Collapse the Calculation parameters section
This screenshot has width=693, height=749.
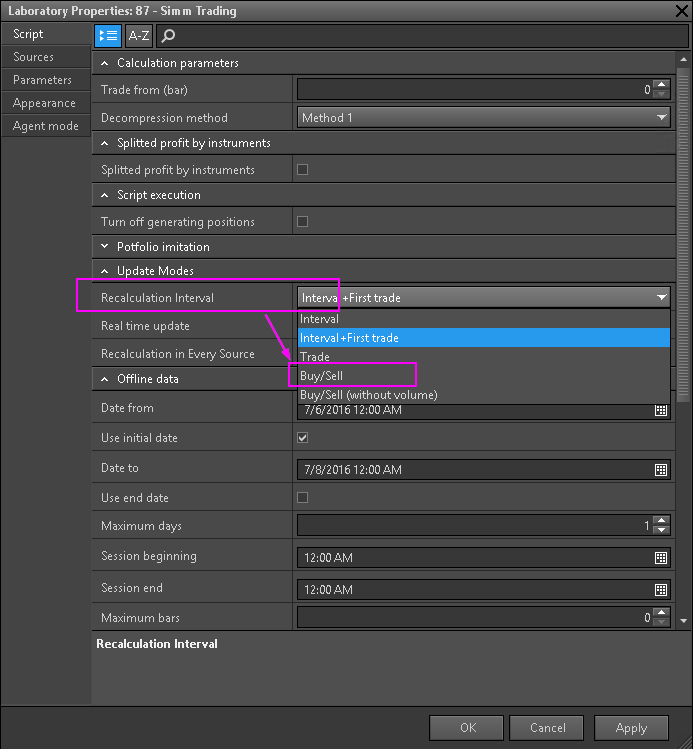tap(106, 63)
